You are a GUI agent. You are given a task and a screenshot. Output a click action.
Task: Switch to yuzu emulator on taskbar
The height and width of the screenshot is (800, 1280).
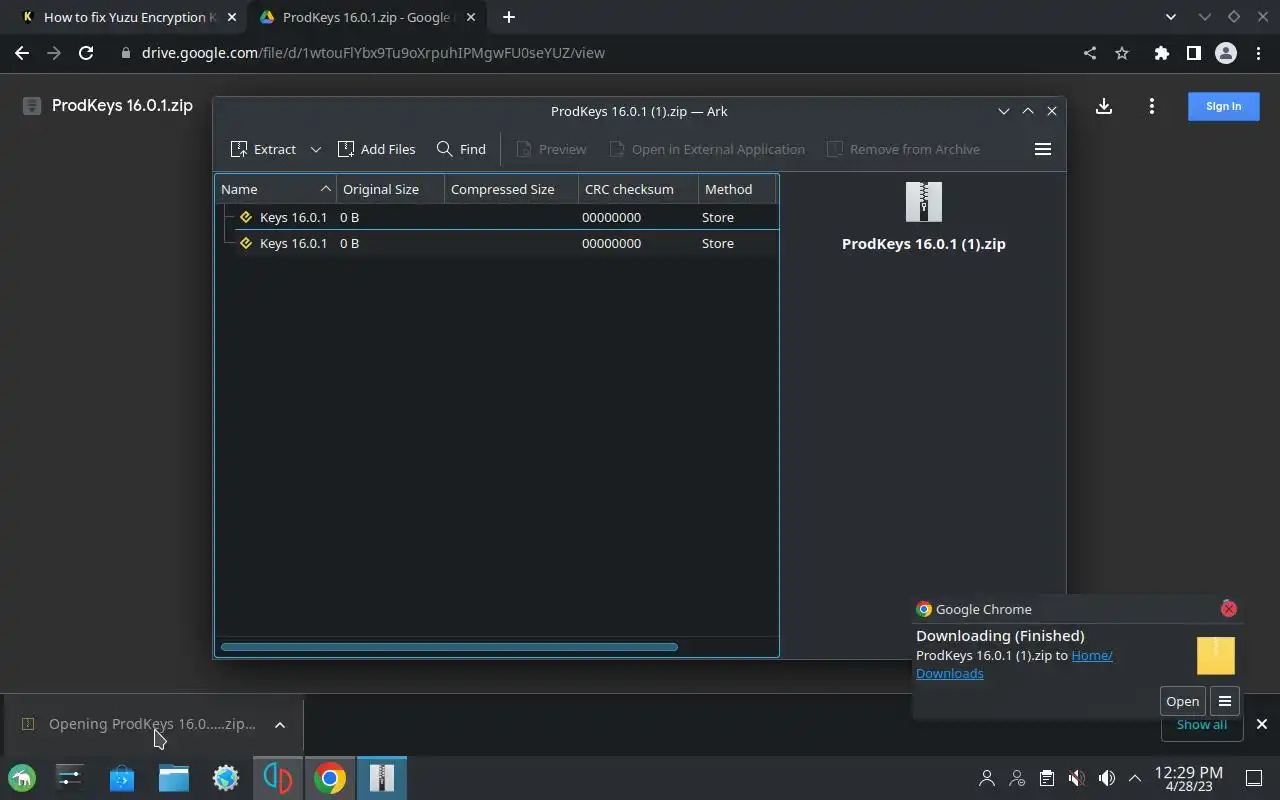point(278,778)
